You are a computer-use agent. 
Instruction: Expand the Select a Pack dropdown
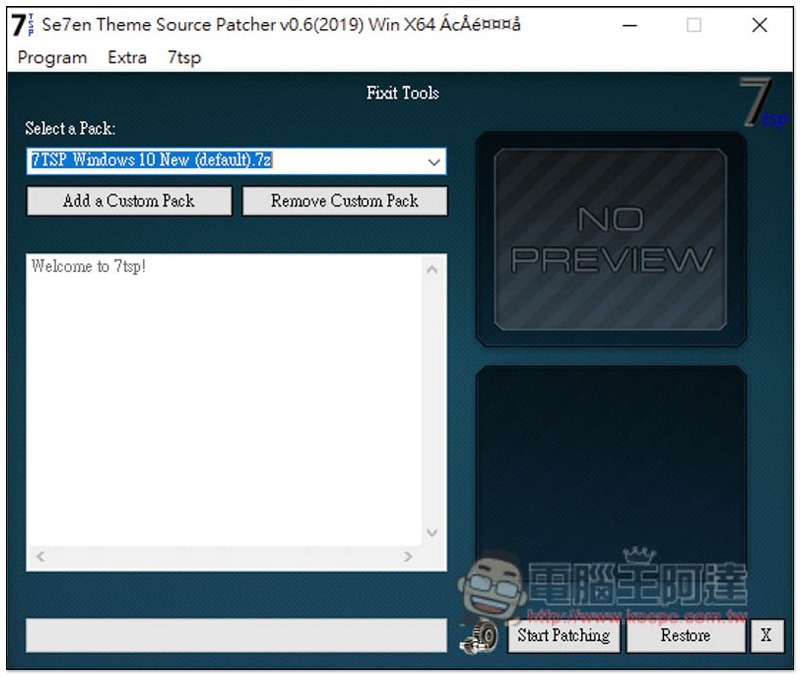point(434,162)
